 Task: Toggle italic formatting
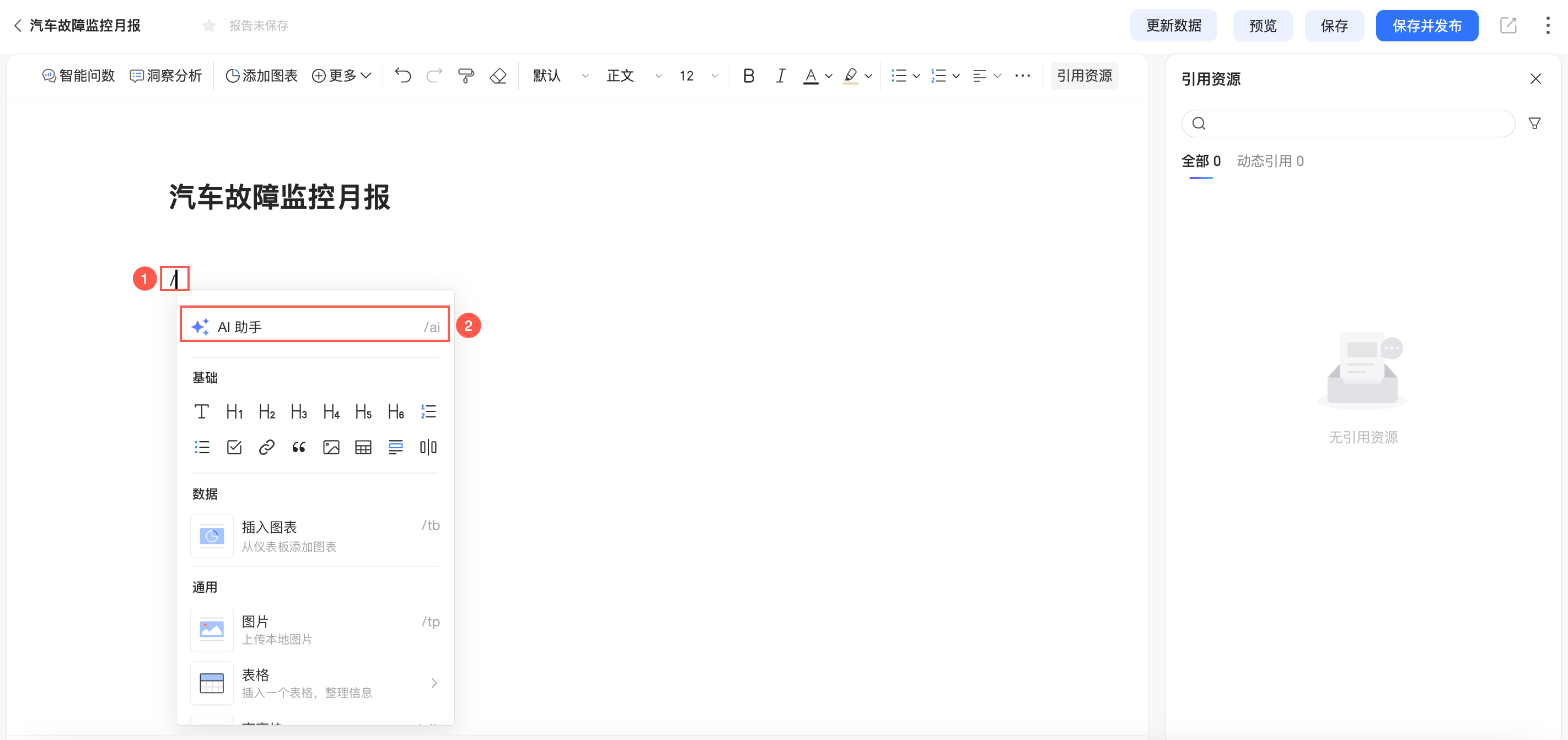pyautogui.click(x=780, y=76)
